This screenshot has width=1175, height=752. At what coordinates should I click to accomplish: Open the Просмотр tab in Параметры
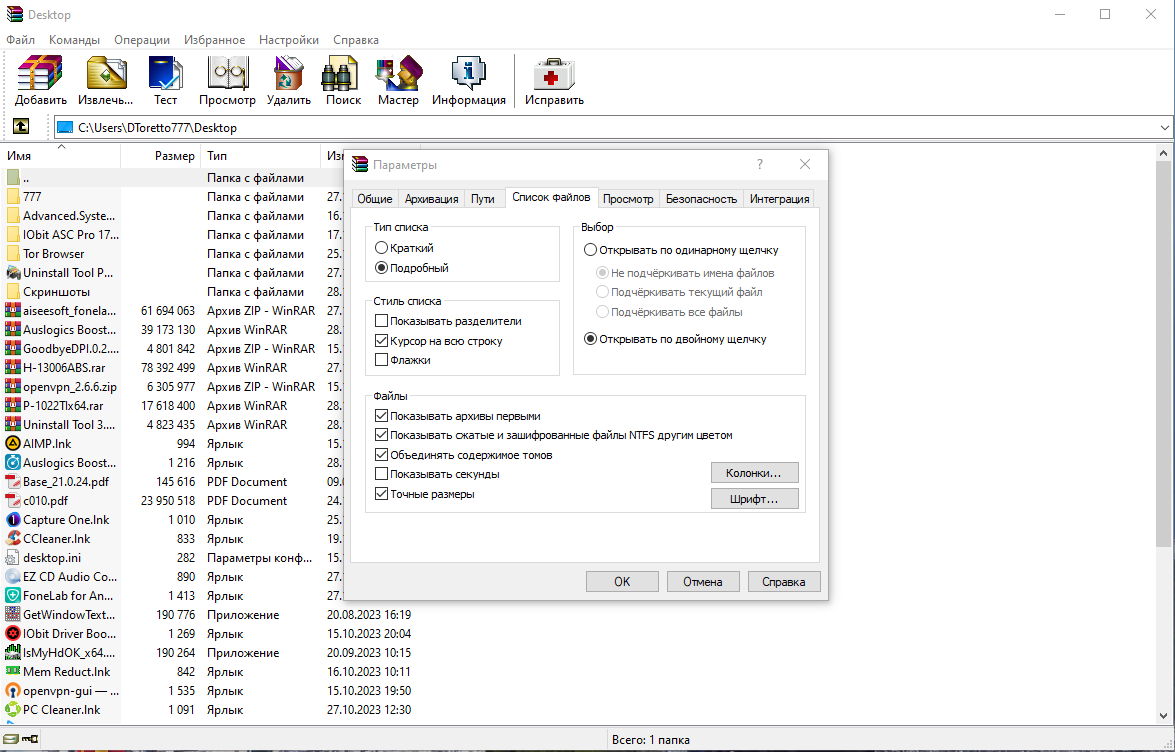pos(629,198)
